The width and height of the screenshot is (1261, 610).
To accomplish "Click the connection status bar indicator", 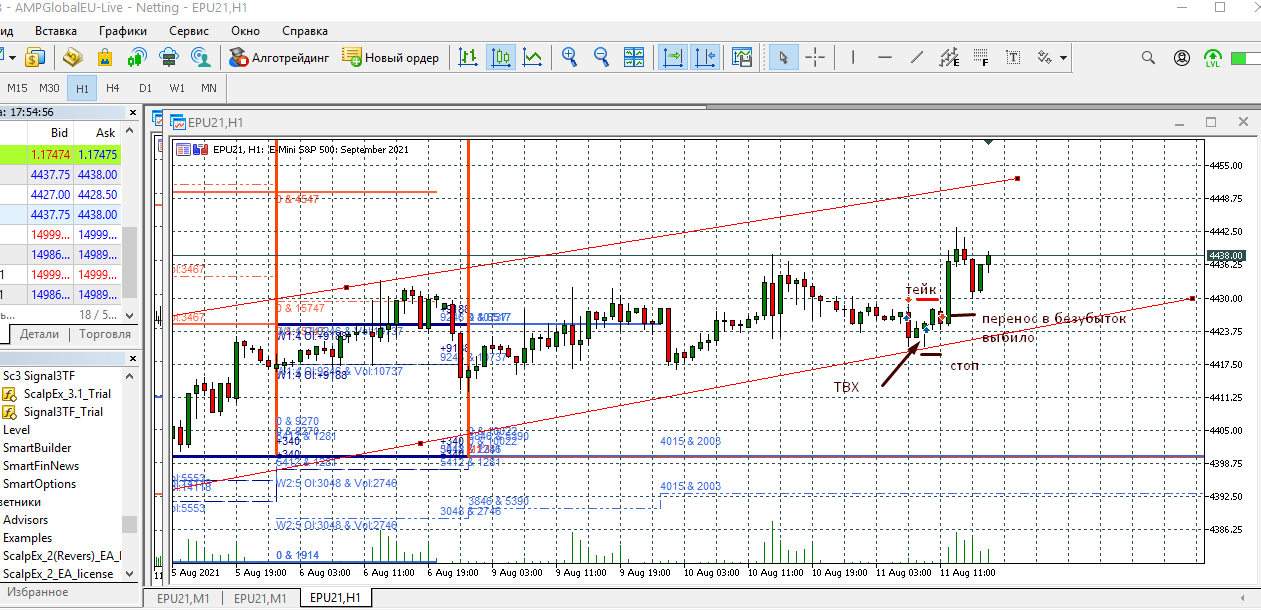I will tap(1245, 58).
